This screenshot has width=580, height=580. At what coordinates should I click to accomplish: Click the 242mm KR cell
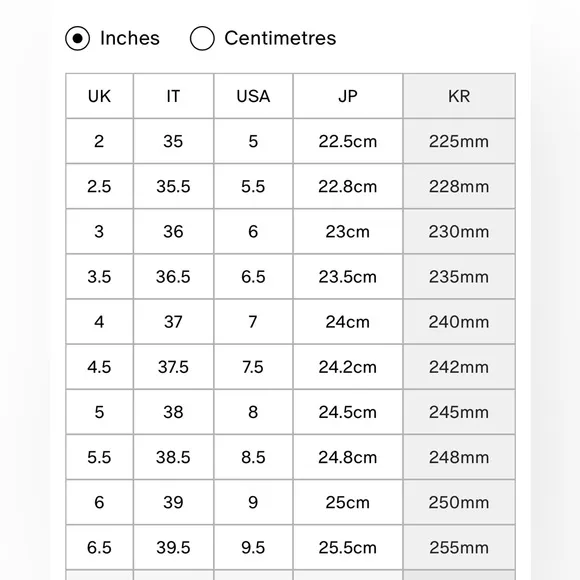click(459, 367)
